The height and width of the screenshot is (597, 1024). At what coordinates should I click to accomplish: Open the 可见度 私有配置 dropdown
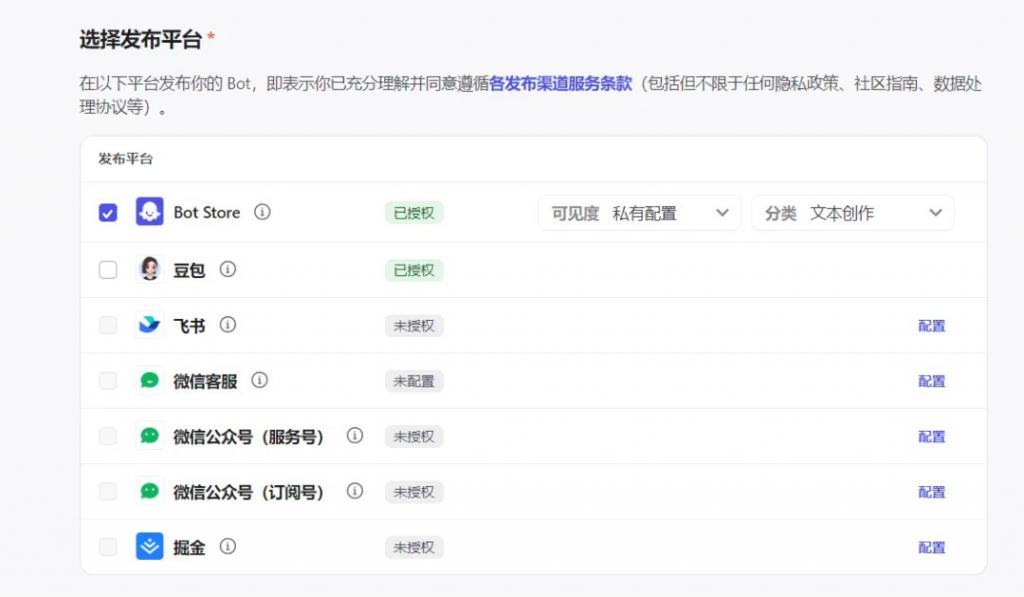[639, 213]
